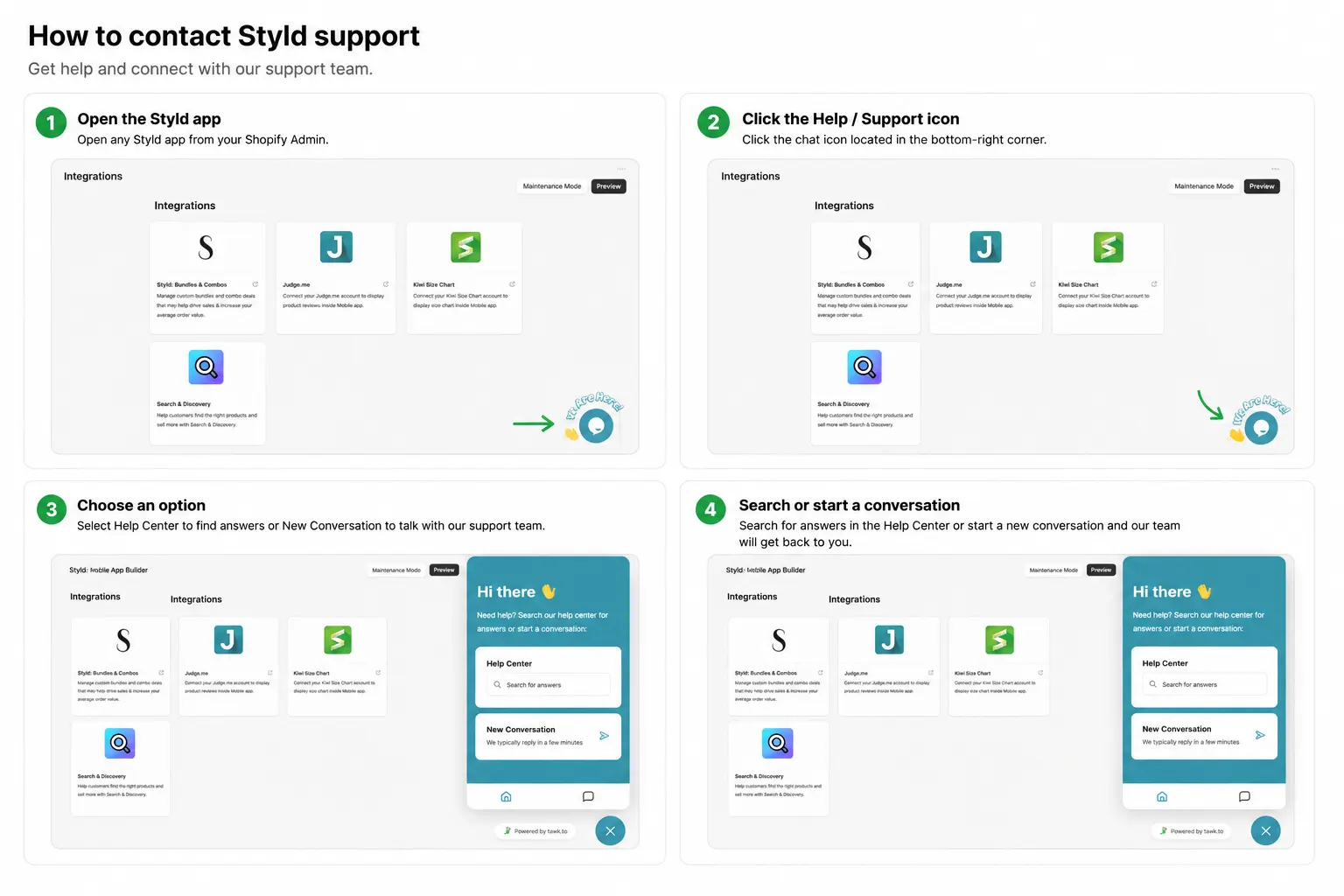Click the Styld S logo in step 2 screenshot
This screenshot has height=896, width=1344.
coord(864,248)
